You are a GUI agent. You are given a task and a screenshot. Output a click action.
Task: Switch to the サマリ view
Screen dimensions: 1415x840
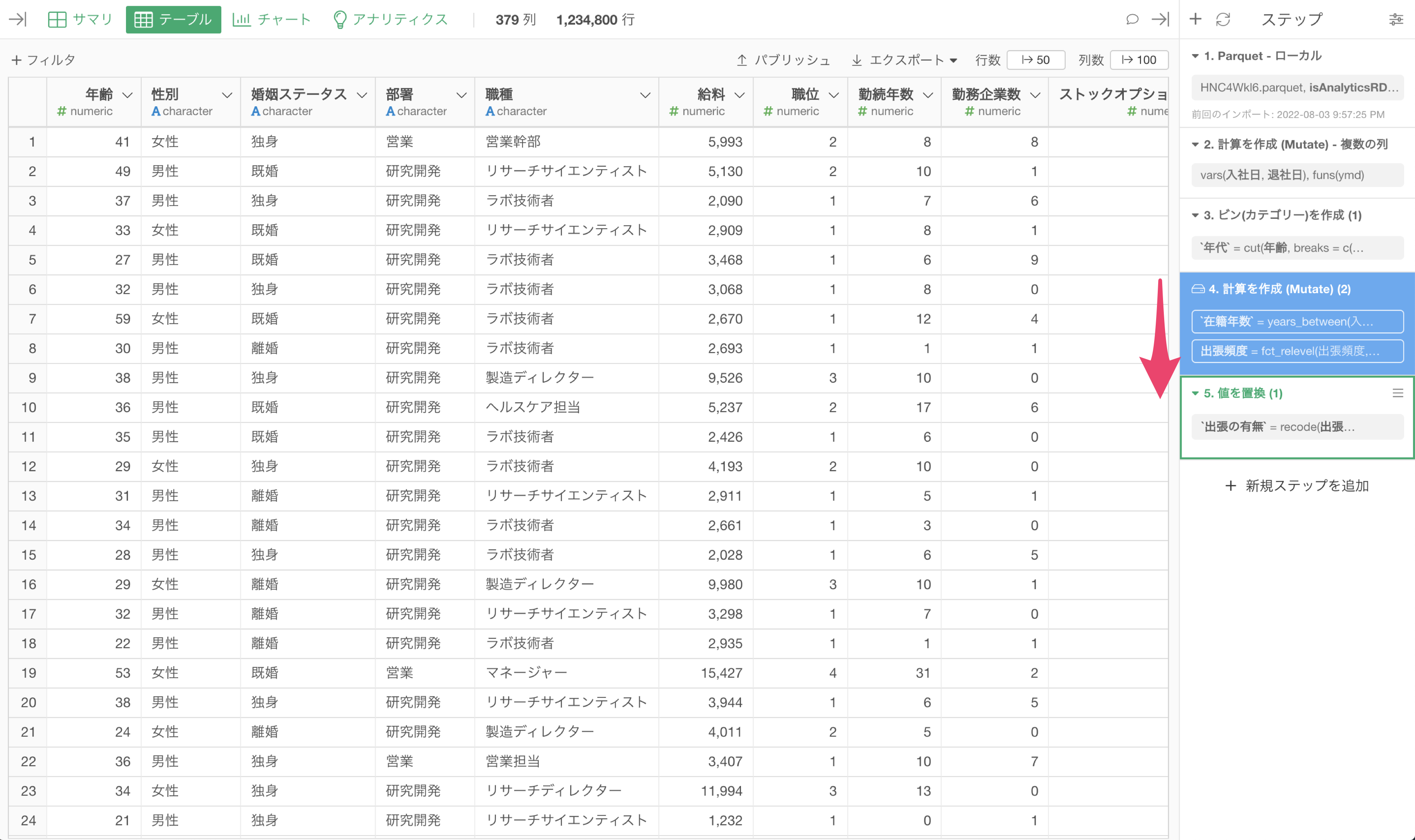click(80, 19)
